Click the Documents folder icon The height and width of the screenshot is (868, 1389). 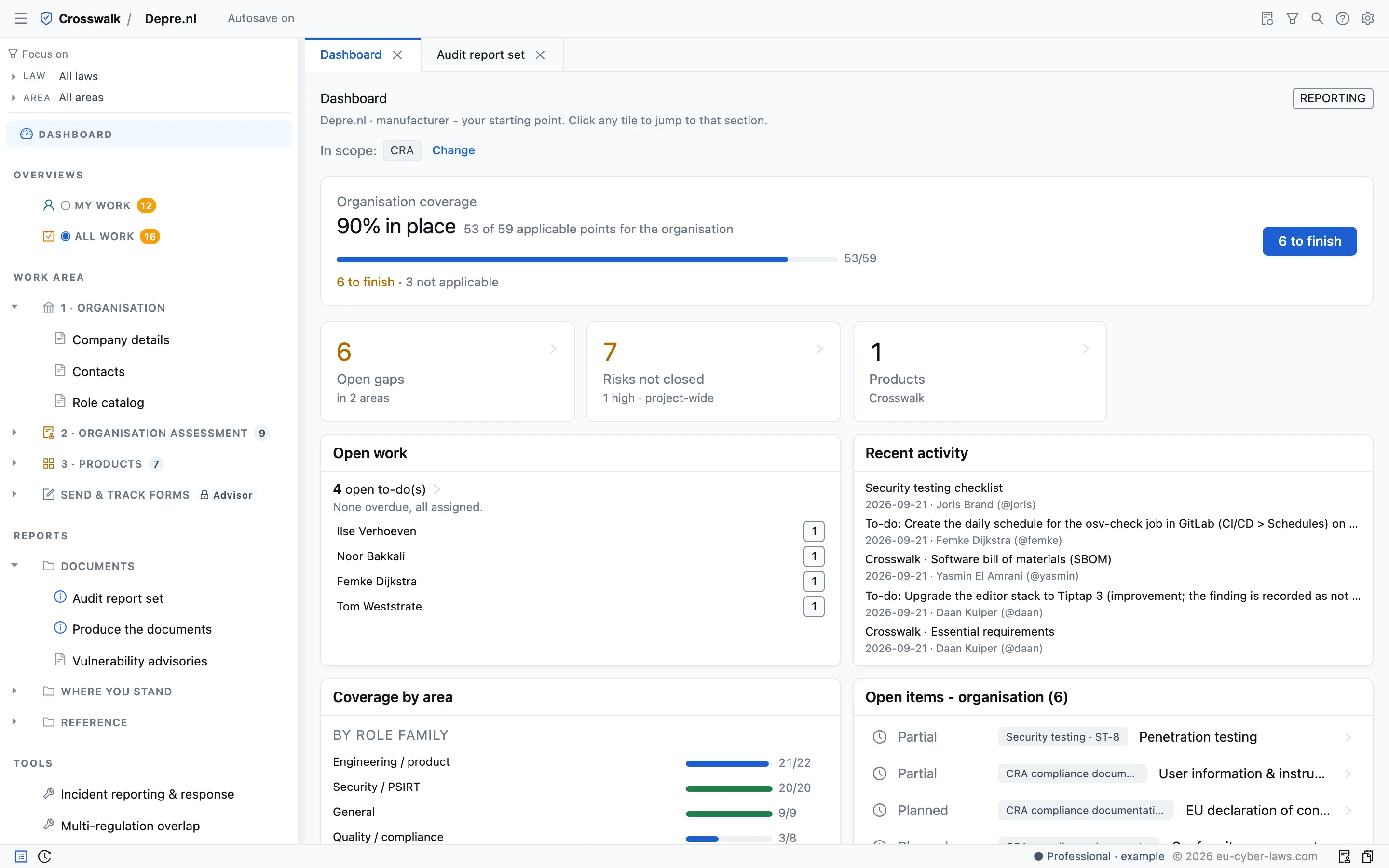click(x=49, y=566)
